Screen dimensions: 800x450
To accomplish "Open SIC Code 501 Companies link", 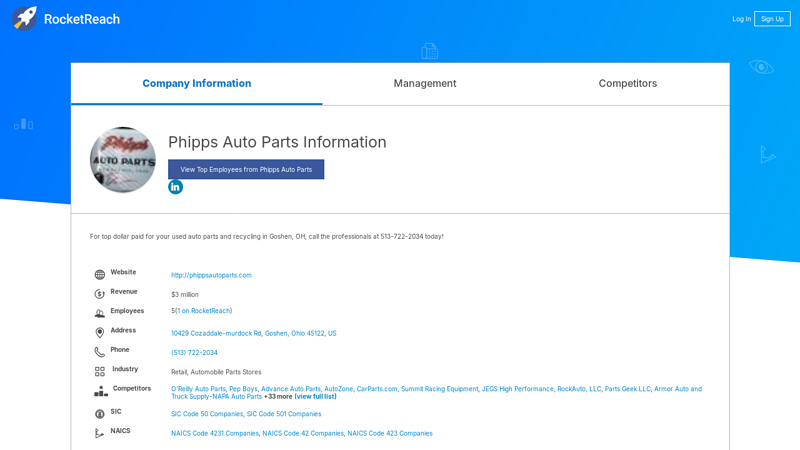I will click(x=284, y=414).
